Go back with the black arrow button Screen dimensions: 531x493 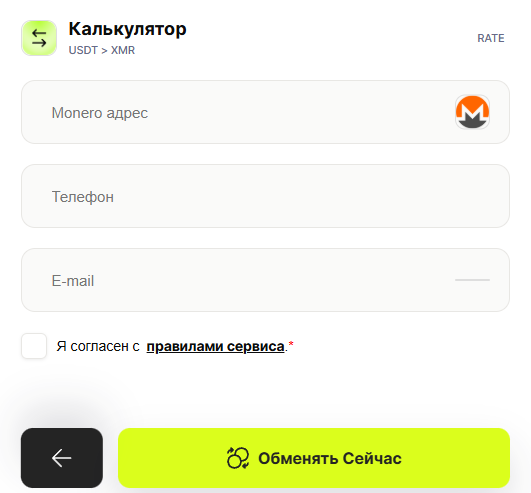[62, 458]
